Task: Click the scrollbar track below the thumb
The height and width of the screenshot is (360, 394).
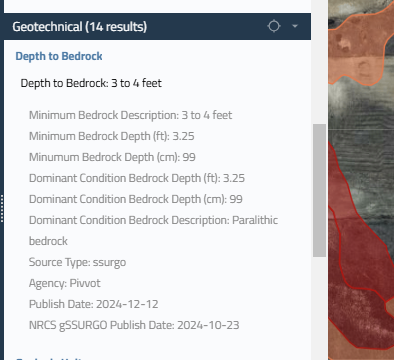Action: (319, 307)
